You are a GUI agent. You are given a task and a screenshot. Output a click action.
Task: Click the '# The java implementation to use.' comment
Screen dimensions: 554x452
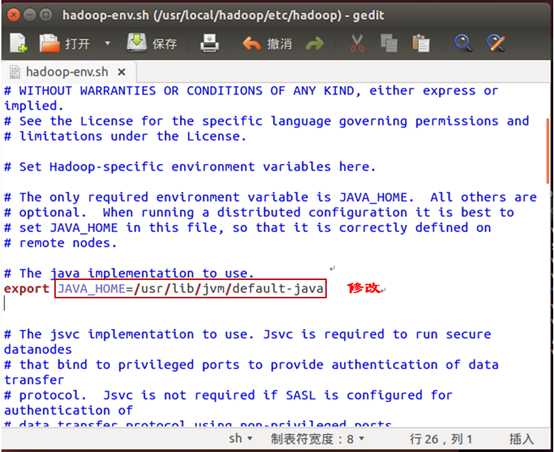(x=129, y=273)
